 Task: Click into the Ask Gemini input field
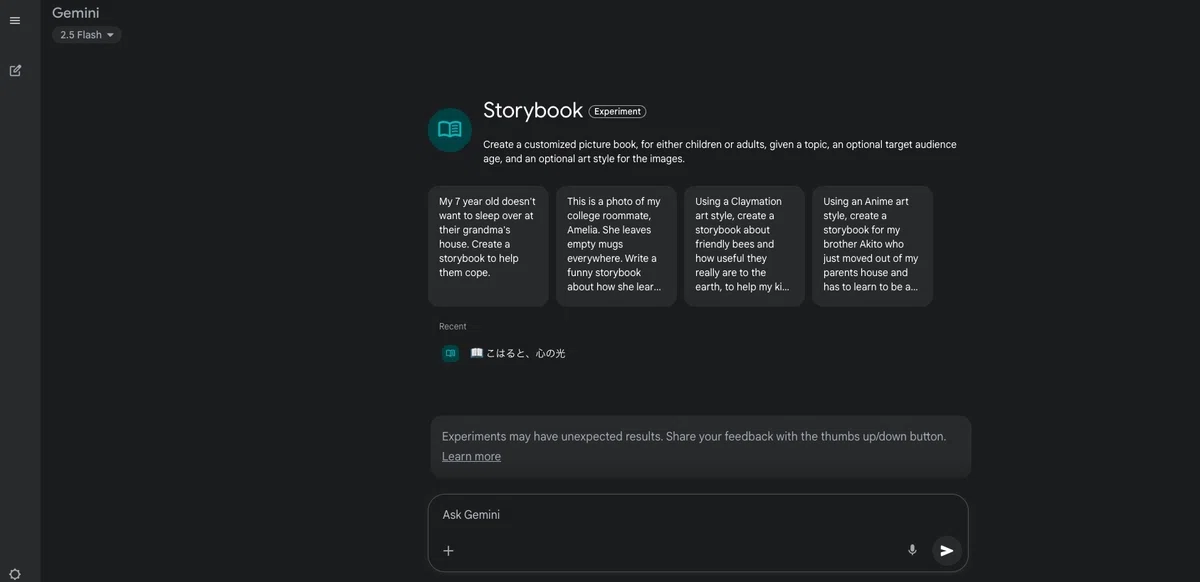point(698,515)
